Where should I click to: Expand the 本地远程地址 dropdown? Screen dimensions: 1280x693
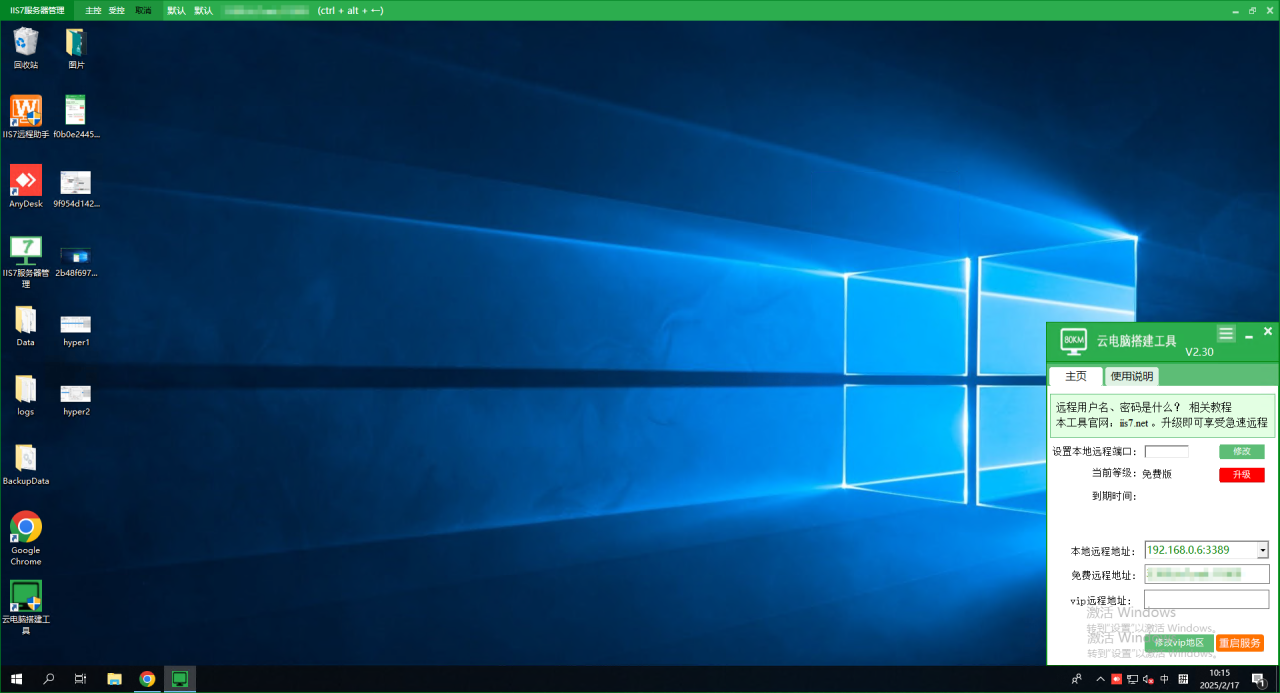(x=1263, y=550)
